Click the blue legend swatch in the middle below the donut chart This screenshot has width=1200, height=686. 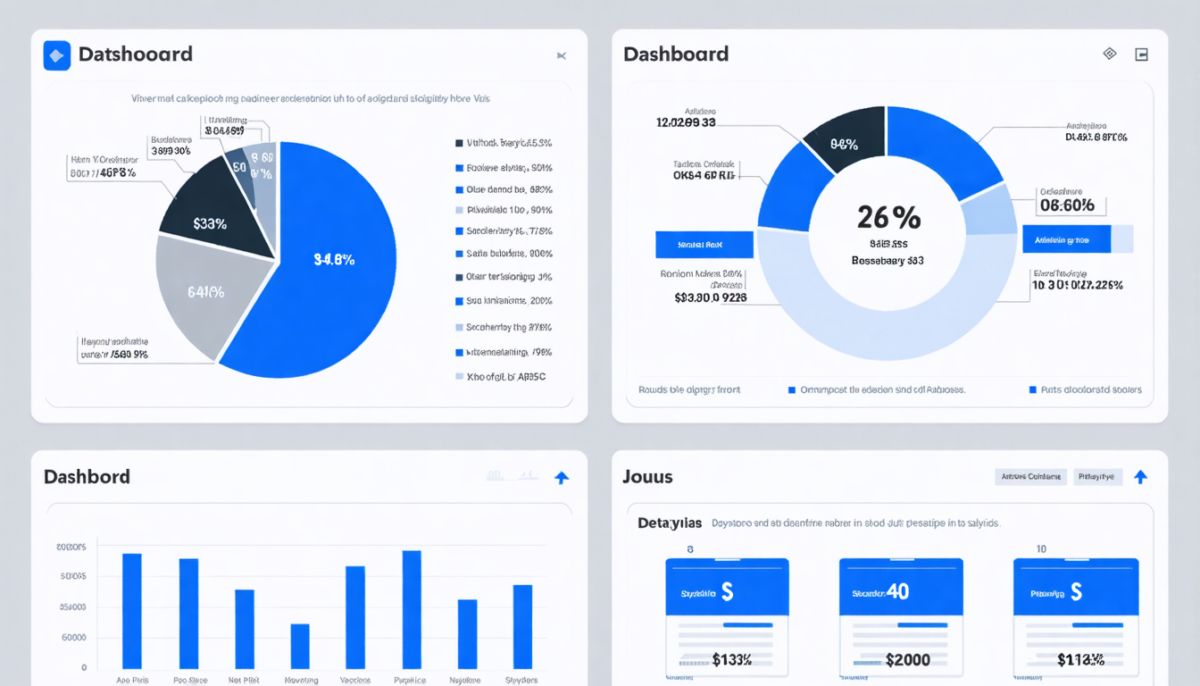point(792,390)
